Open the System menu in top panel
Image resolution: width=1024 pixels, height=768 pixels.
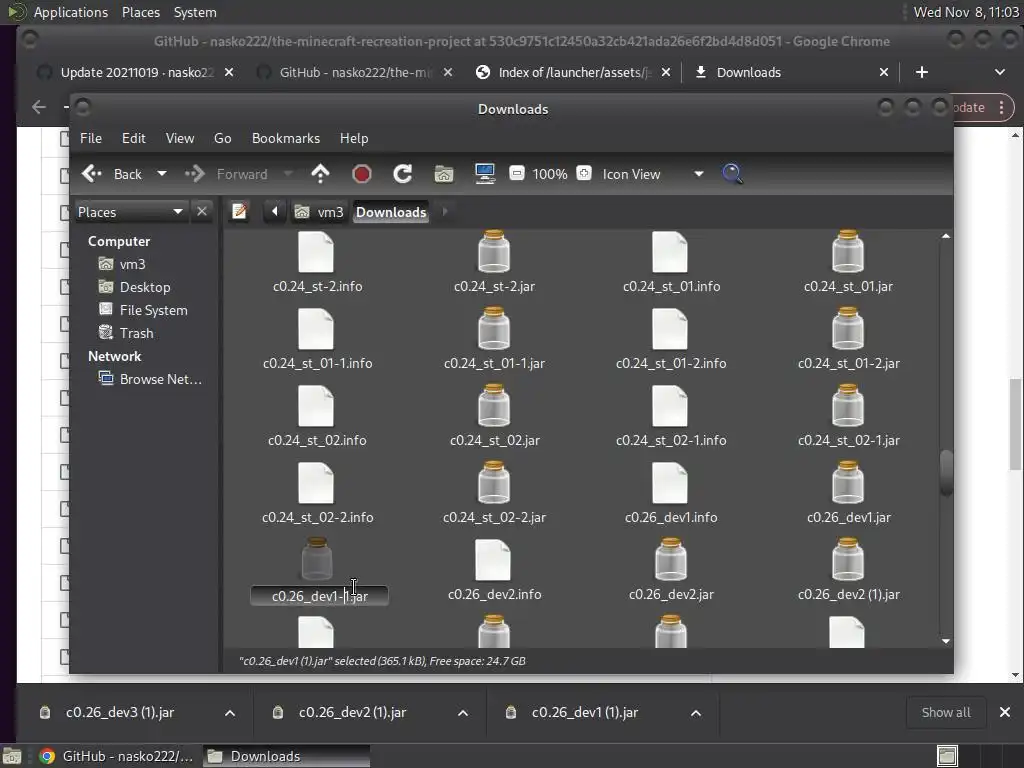(x=195, y=12)
